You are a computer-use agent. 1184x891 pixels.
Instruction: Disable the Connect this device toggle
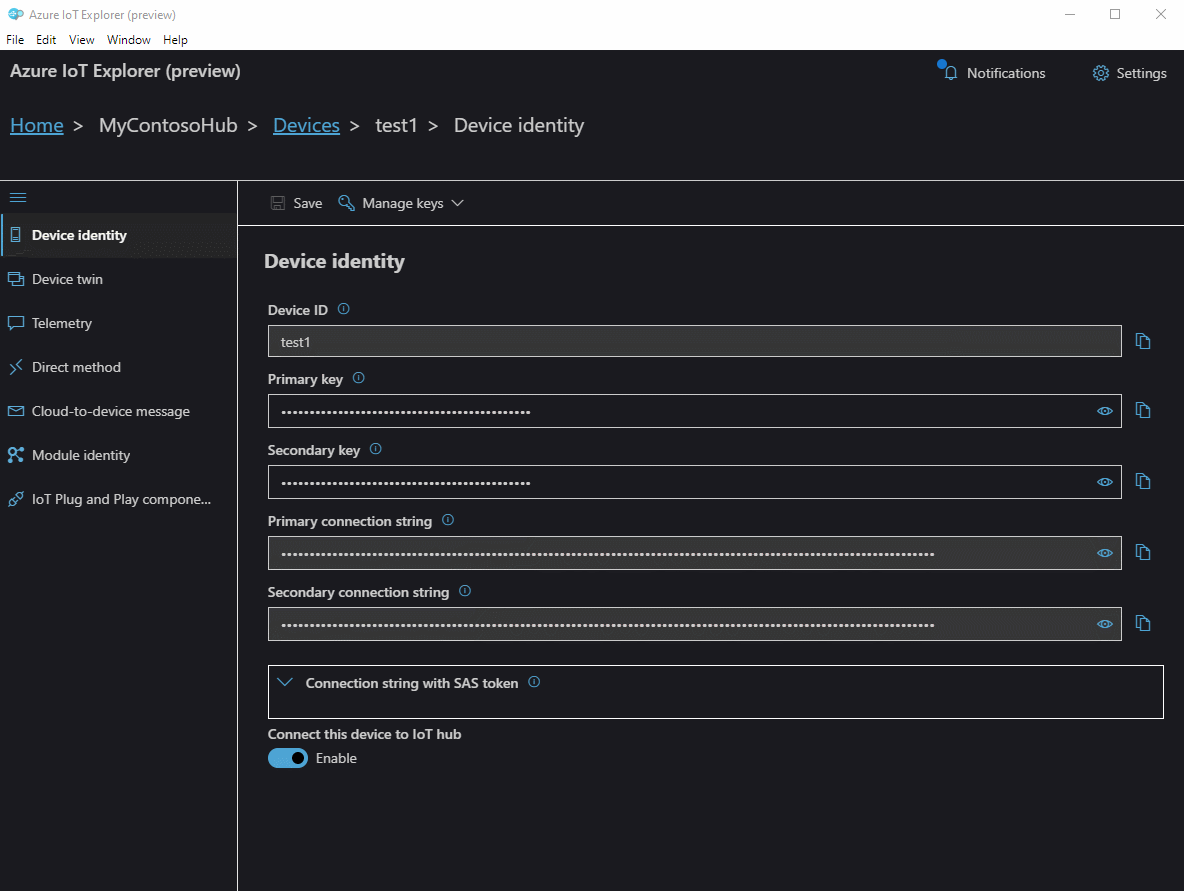point(288,758)
